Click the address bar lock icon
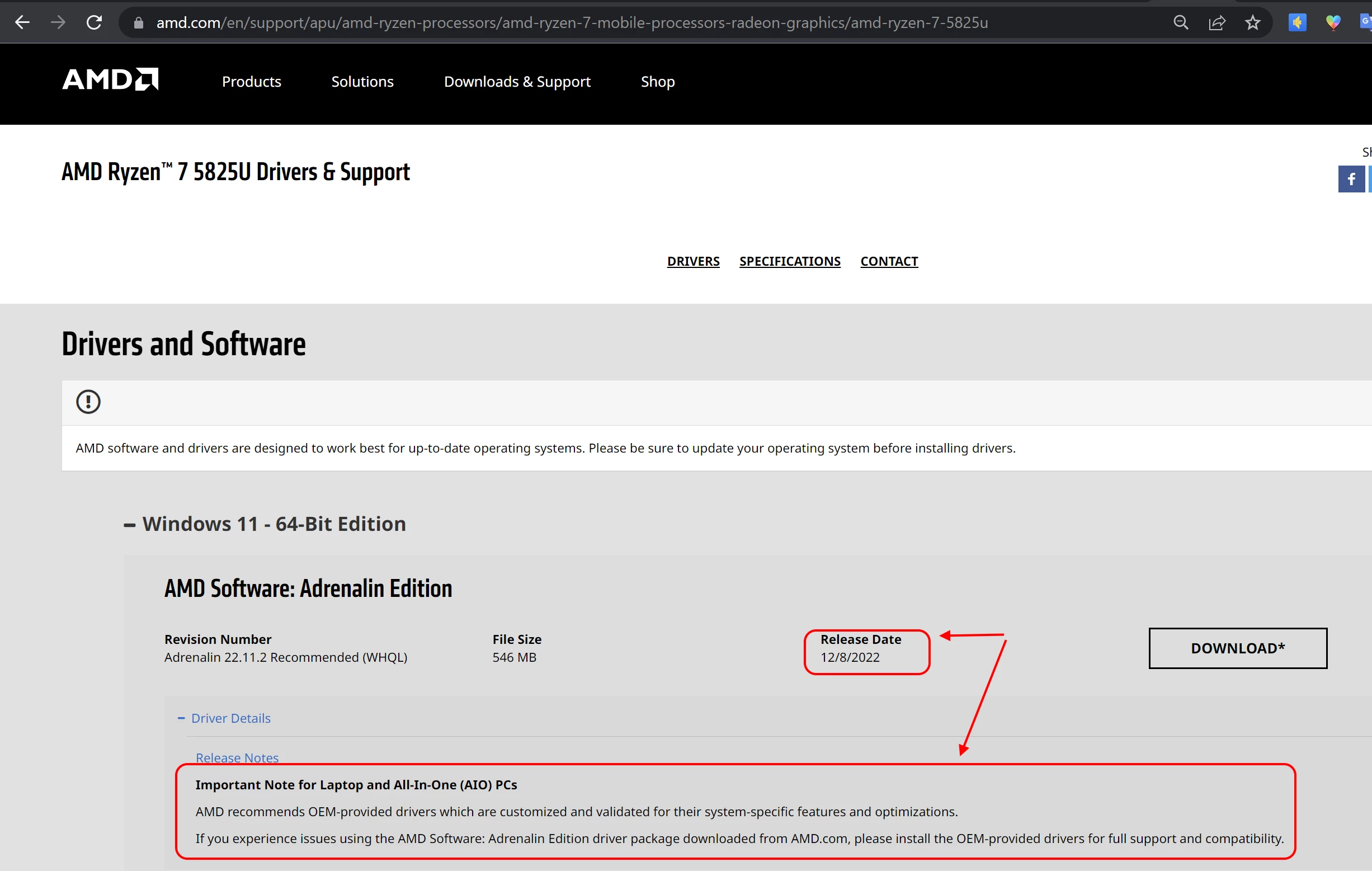The image size is (1372, 871). click(139, 23)
